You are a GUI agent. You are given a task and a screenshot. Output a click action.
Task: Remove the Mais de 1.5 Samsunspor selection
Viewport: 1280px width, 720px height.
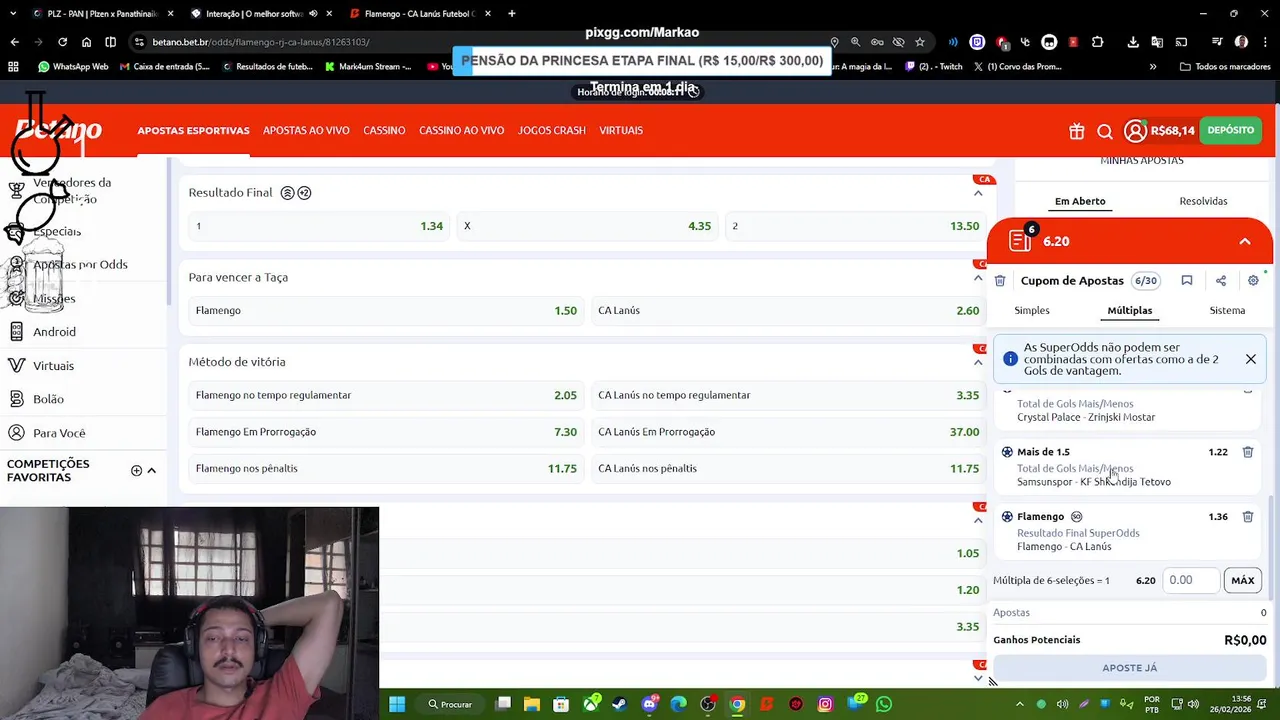tap(1248, 452)
